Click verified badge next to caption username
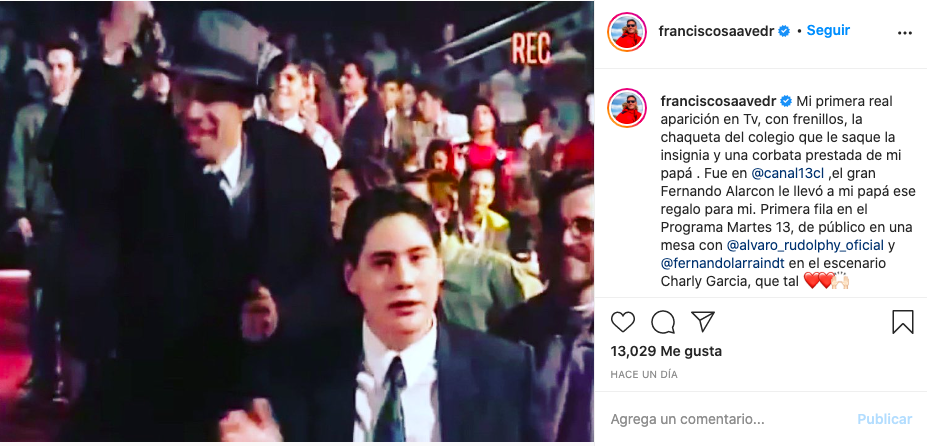Viewport: 927px width, 446px height. (786, 101)
